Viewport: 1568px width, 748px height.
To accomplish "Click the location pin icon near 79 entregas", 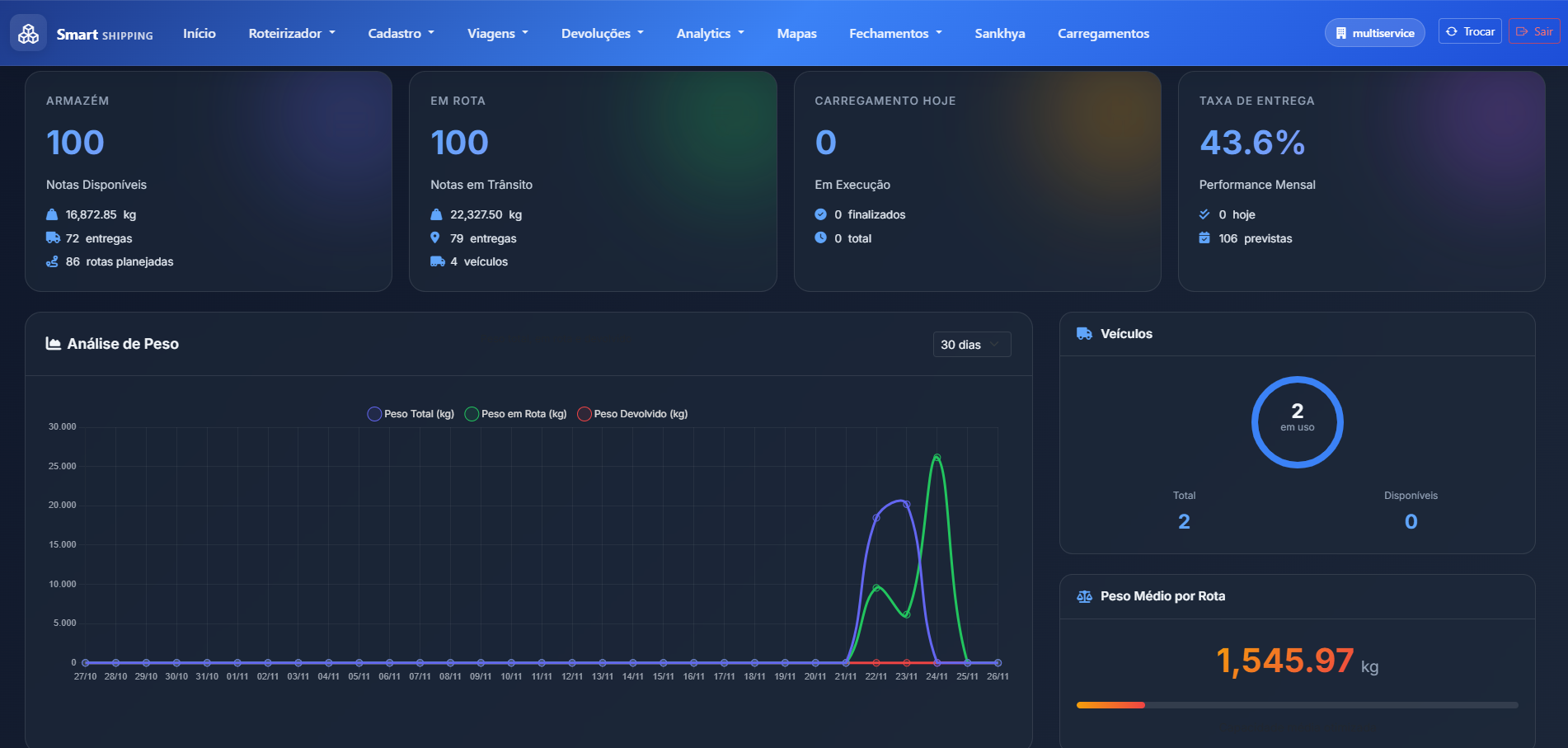I will [x=435, y=238].
